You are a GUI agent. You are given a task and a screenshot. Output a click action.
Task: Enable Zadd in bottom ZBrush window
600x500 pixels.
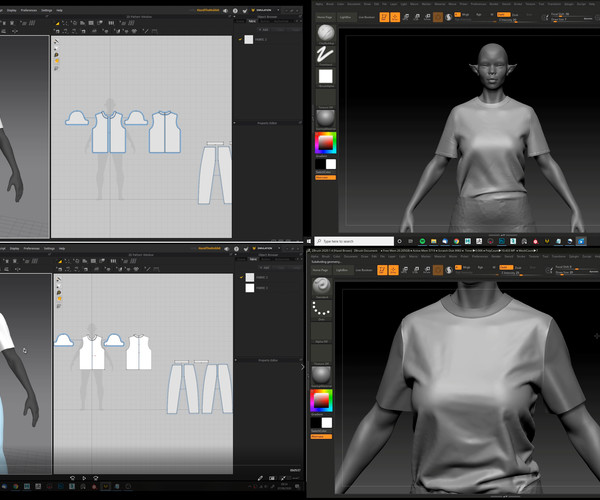pyautogui.click(x=506, y=267)
